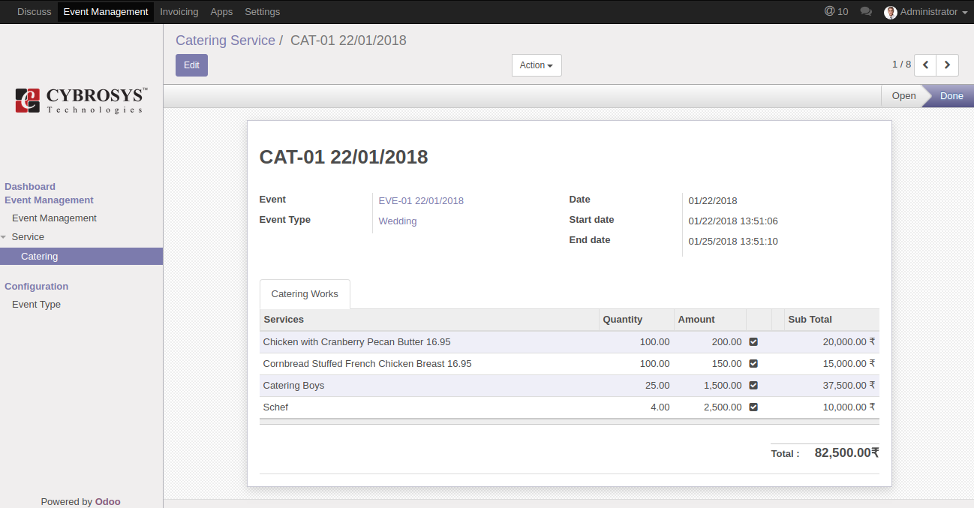Screen dimensions: 974x508
Task: Toggle checkbox in Schef row
Action: [753, 407]
